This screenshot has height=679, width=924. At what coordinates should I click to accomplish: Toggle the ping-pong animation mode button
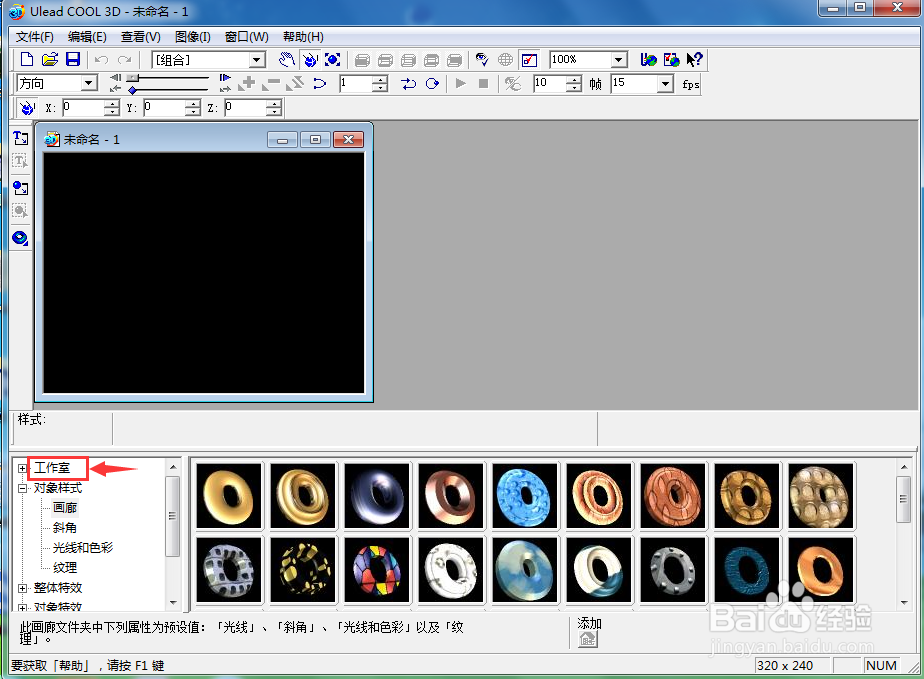pos(408,84)
